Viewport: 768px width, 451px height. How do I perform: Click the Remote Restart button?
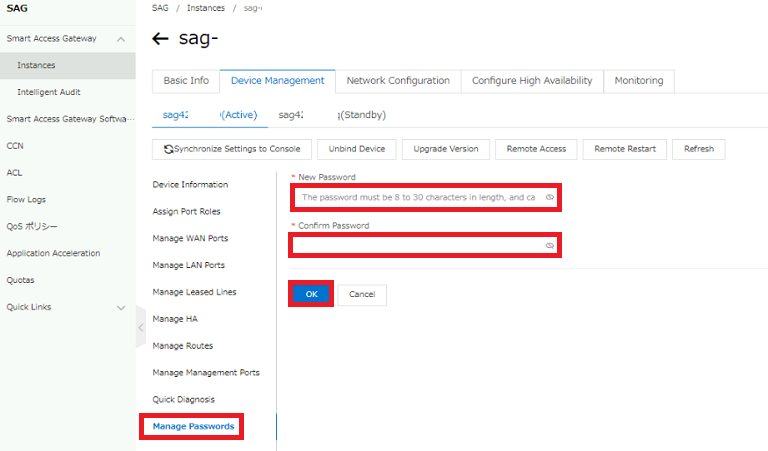(x=624, y=149)
